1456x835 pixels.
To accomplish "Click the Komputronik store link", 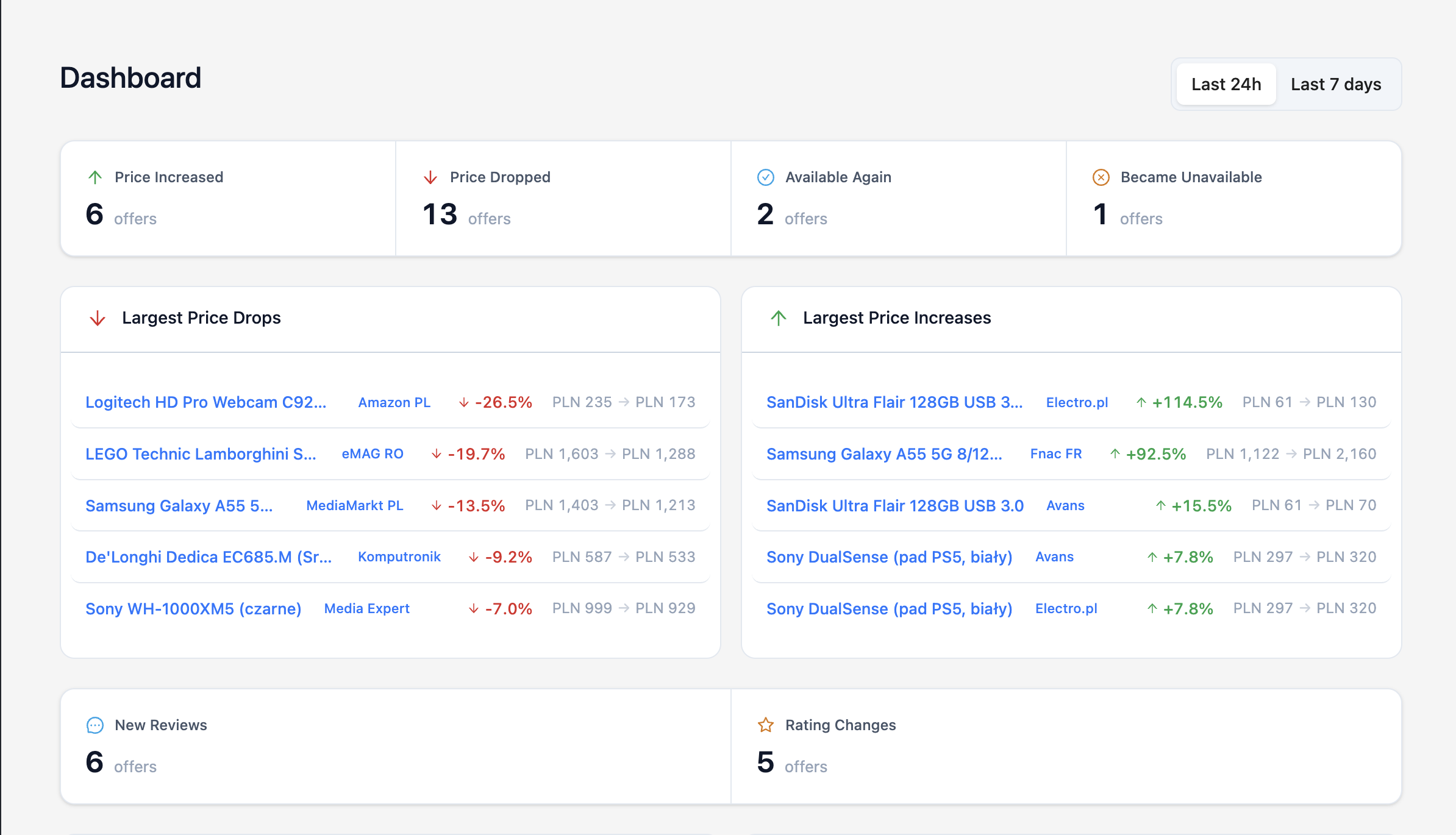I will pos(399,557).
